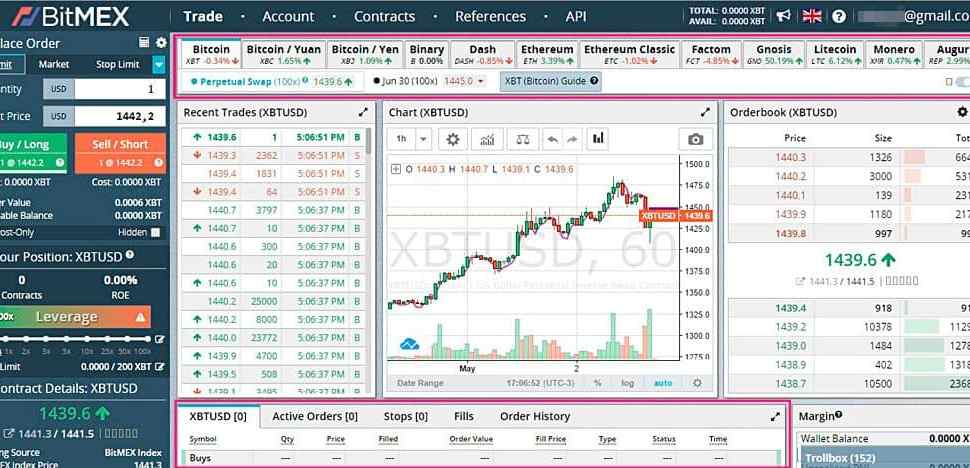970x468 pixels.
Task: Change language via UK flag icon
Action: [x=812, y=16]
